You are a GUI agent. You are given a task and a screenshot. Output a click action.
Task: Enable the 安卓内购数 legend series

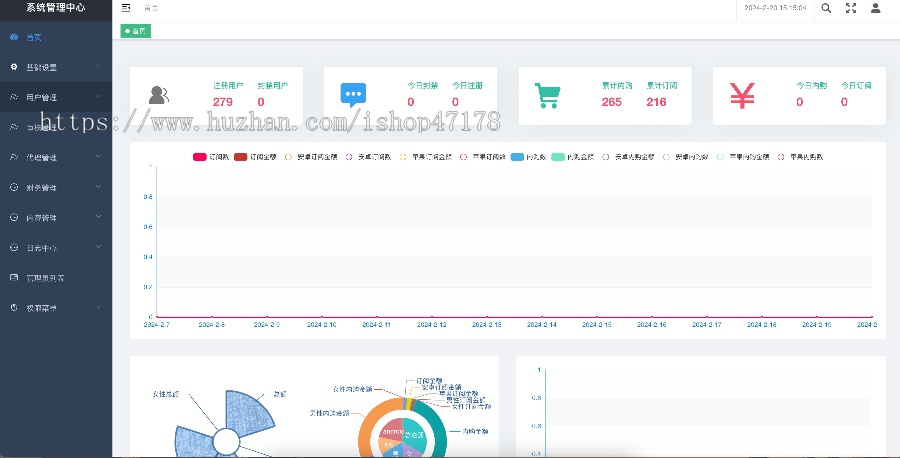685,157
